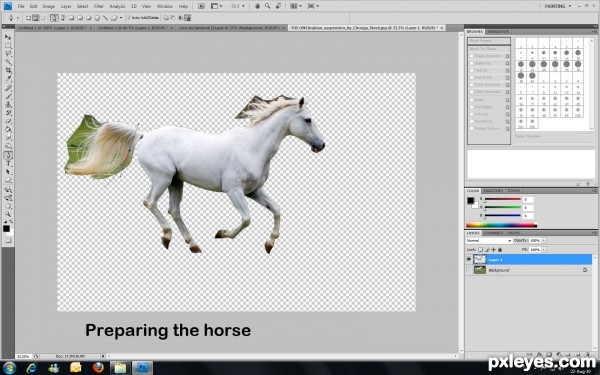Switch to the Channels tab
This screenshot has height=375, width=600.
(x=493, y=233)
